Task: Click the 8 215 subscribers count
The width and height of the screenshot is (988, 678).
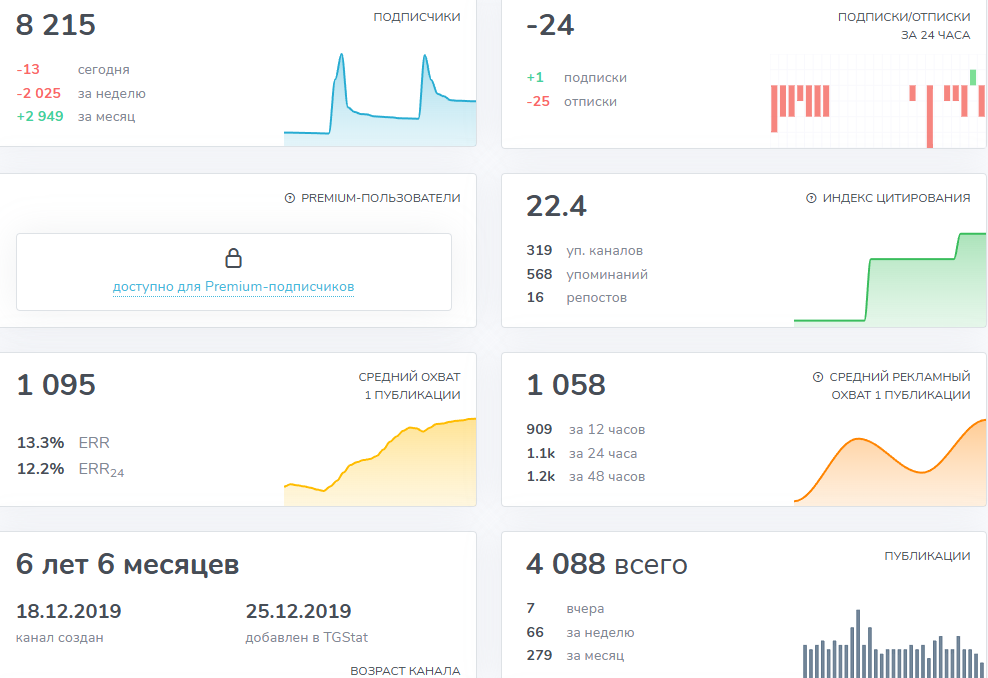Action: [x=55, y=25]
